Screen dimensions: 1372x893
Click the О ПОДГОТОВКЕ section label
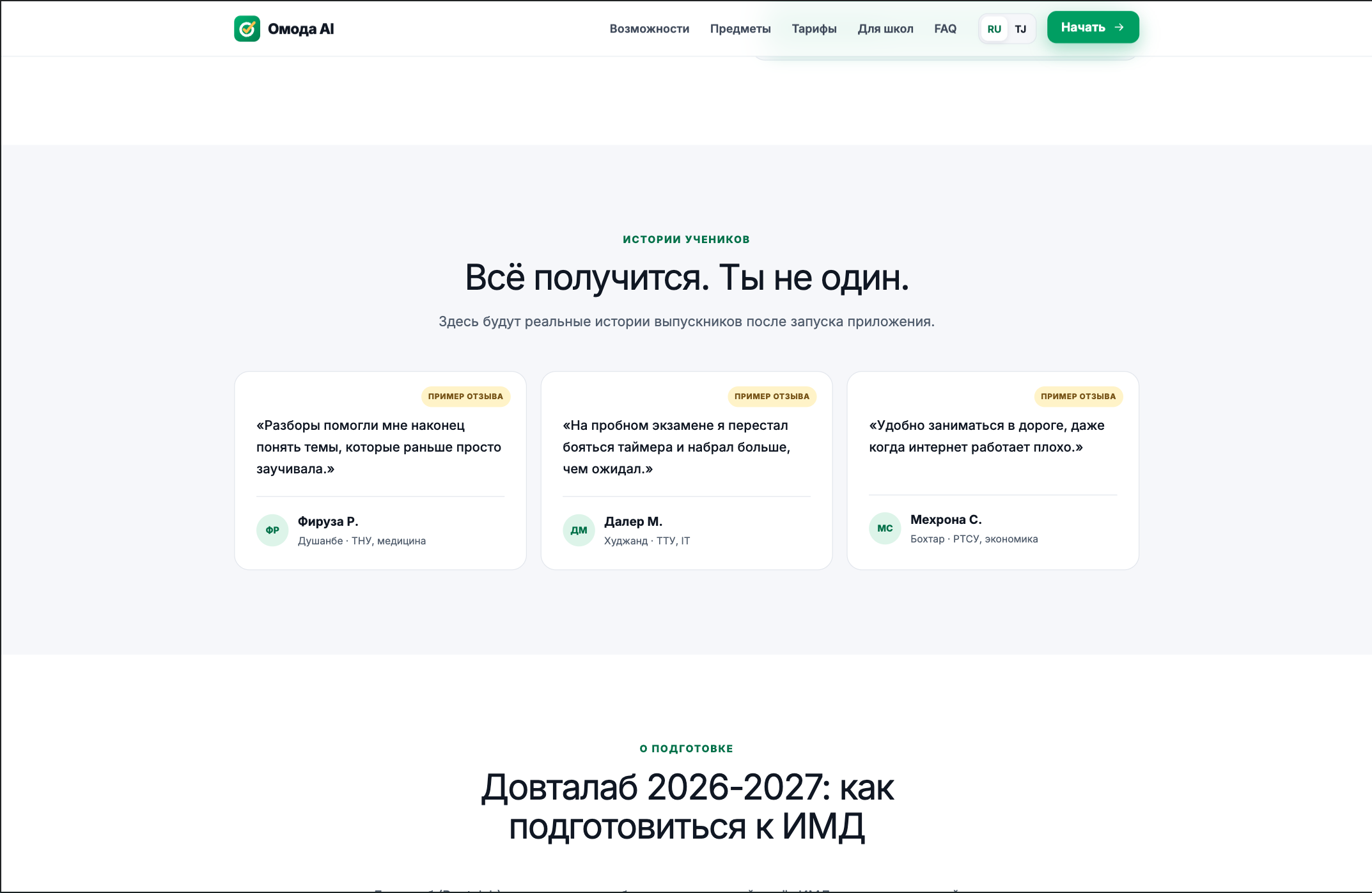[x=686, y=748]
